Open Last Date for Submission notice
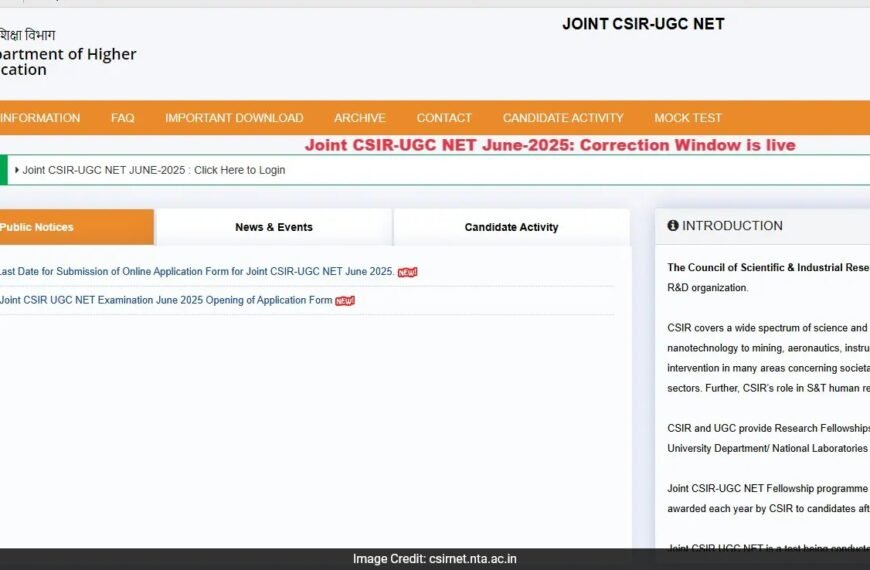Viewport: 870px width, 570px height. (197, 271)
